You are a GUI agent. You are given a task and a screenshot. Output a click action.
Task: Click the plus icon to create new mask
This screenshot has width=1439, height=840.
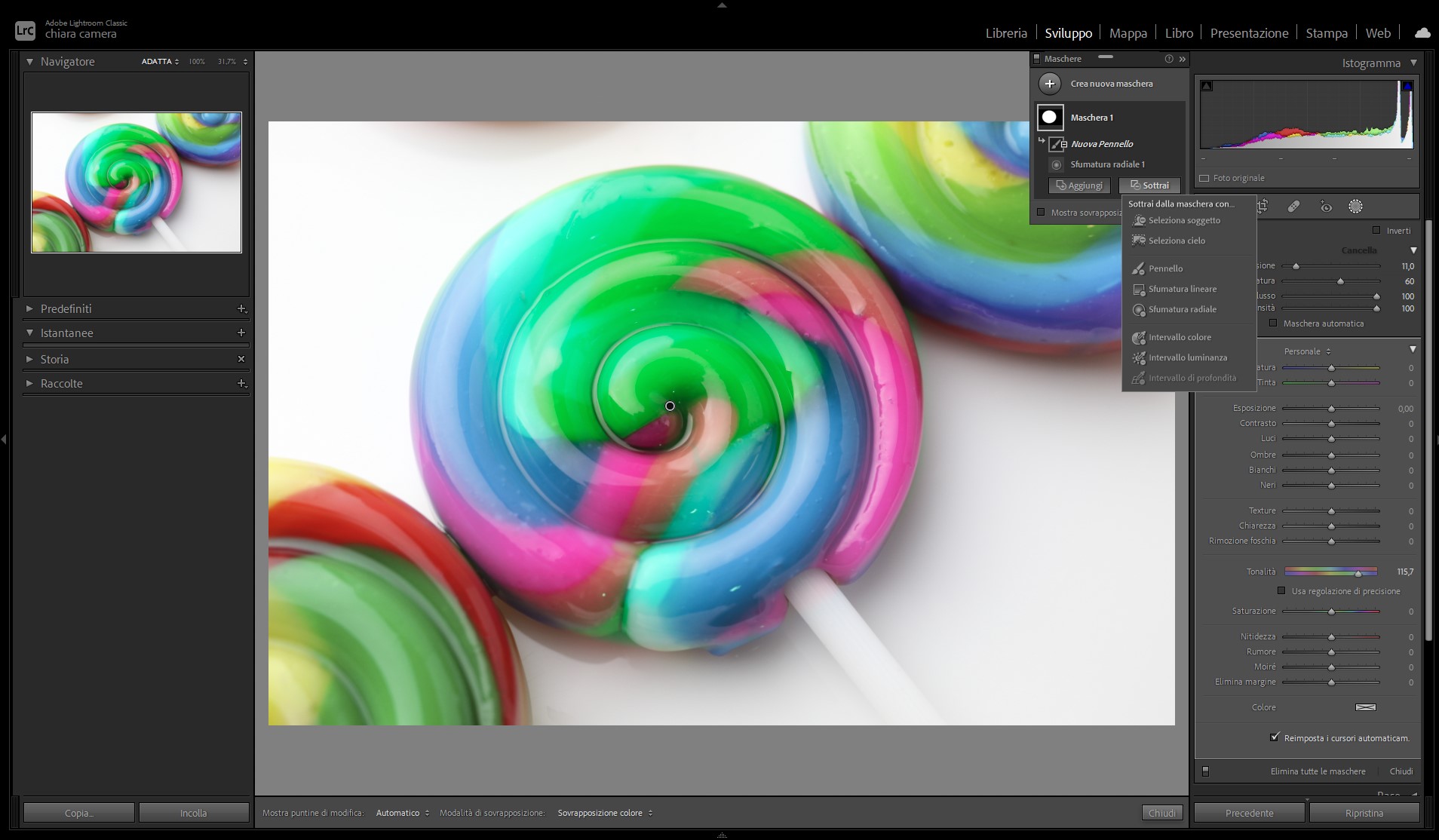(x=1050, y=84)
